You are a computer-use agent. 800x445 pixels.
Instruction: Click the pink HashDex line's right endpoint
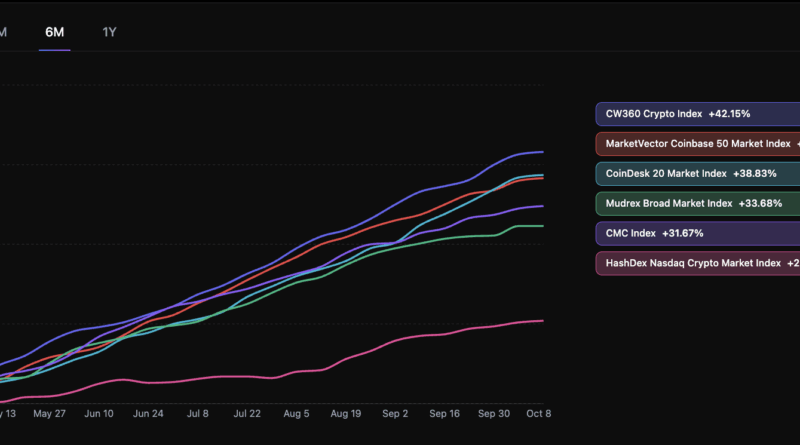coord(542,321)
